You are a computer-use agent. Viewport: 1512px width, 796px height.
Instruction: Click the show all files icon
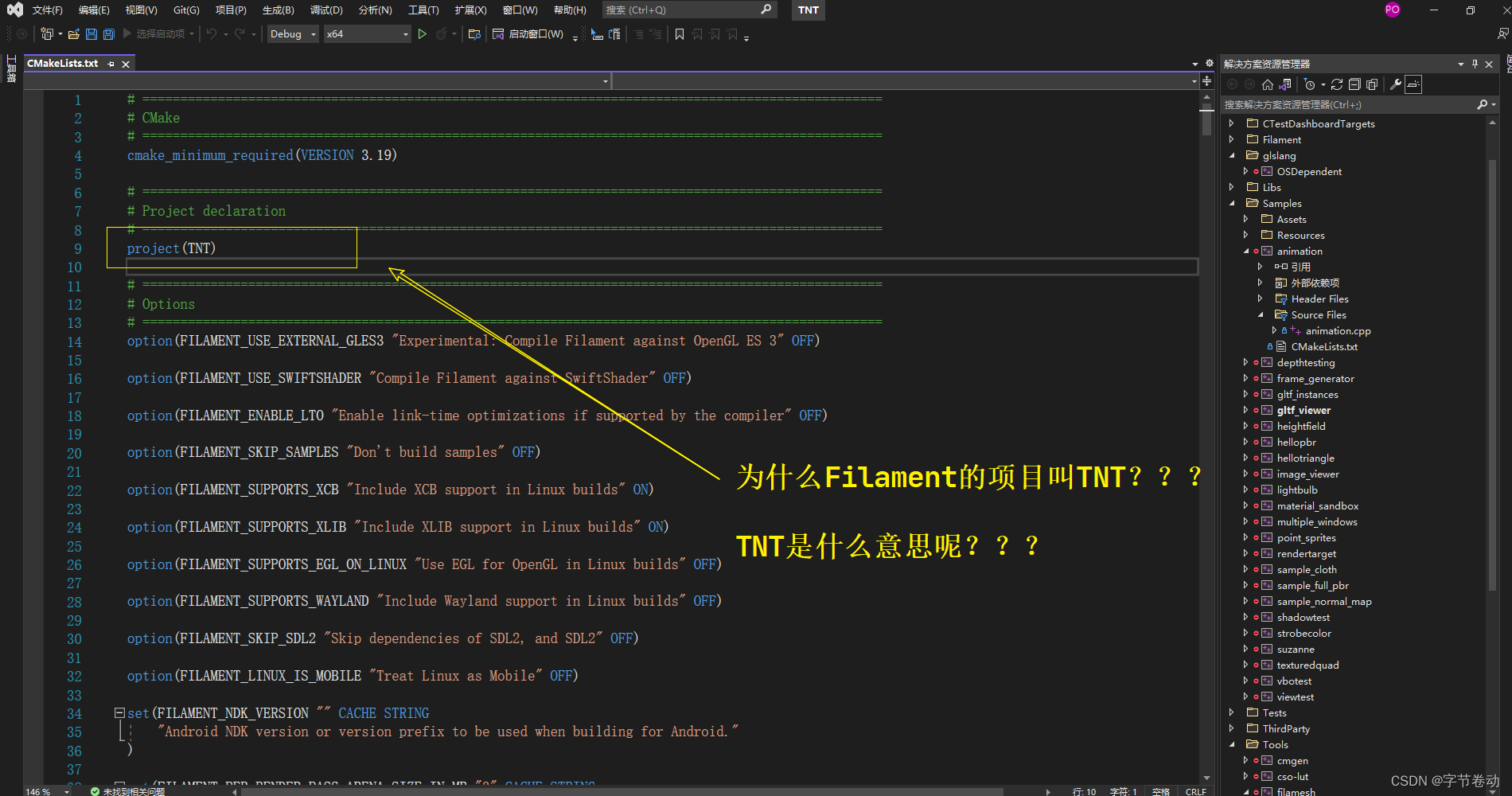(x=1372, y=84)
